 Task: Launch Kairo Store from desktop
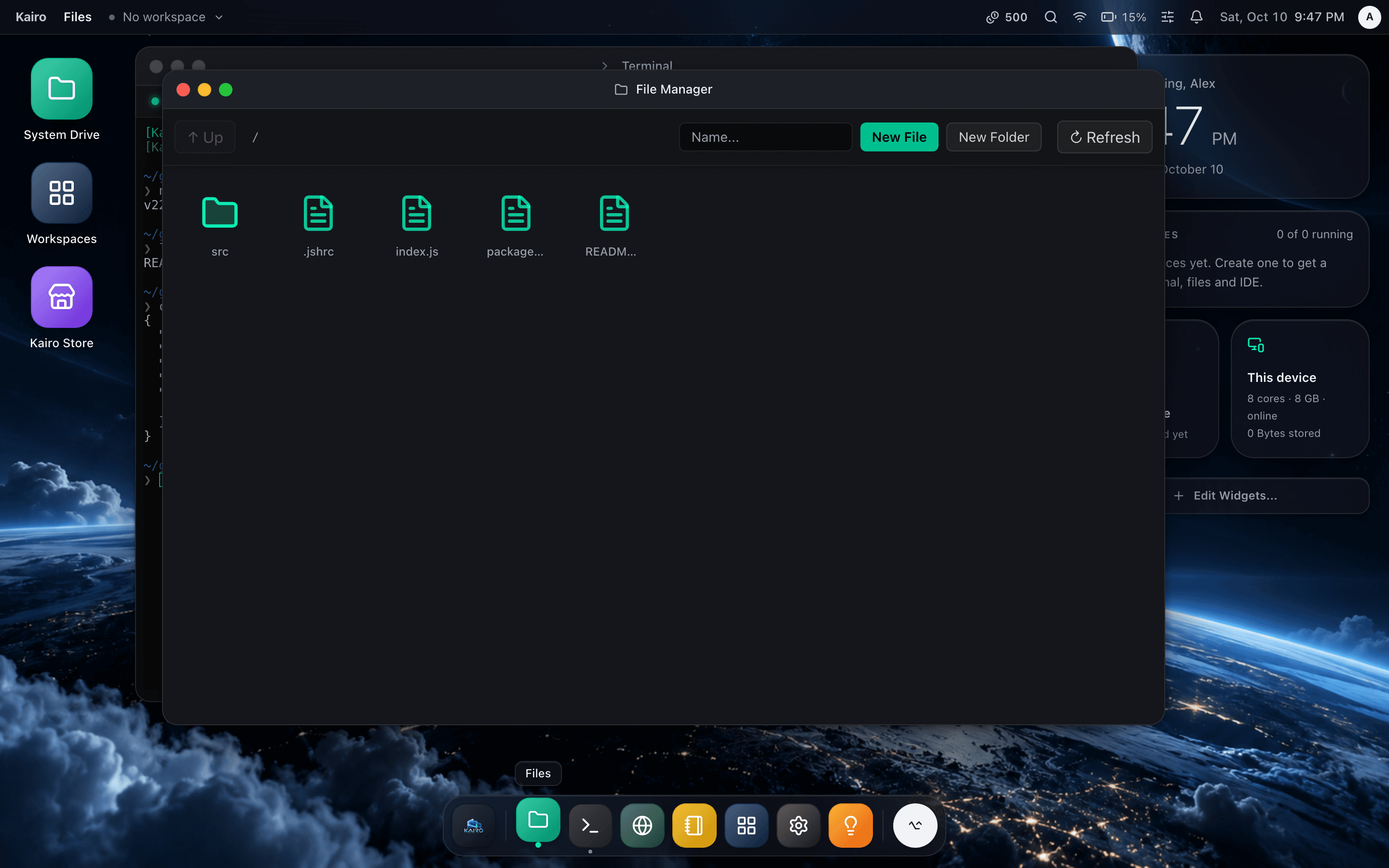click(x=61, y=308)
